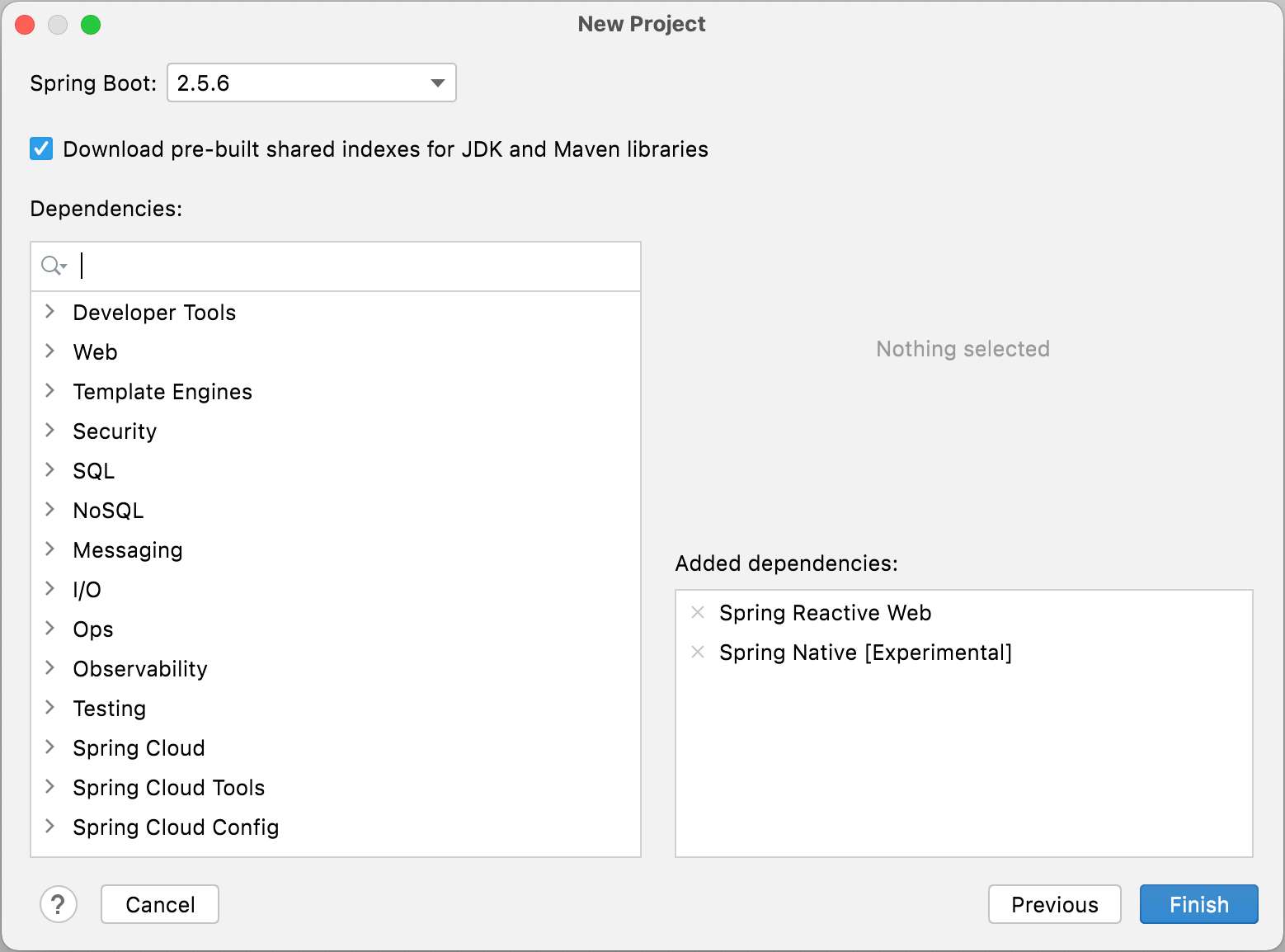Expand the SQL dependencies node
The image size is (1285, 952).
(x=50, y=470)
